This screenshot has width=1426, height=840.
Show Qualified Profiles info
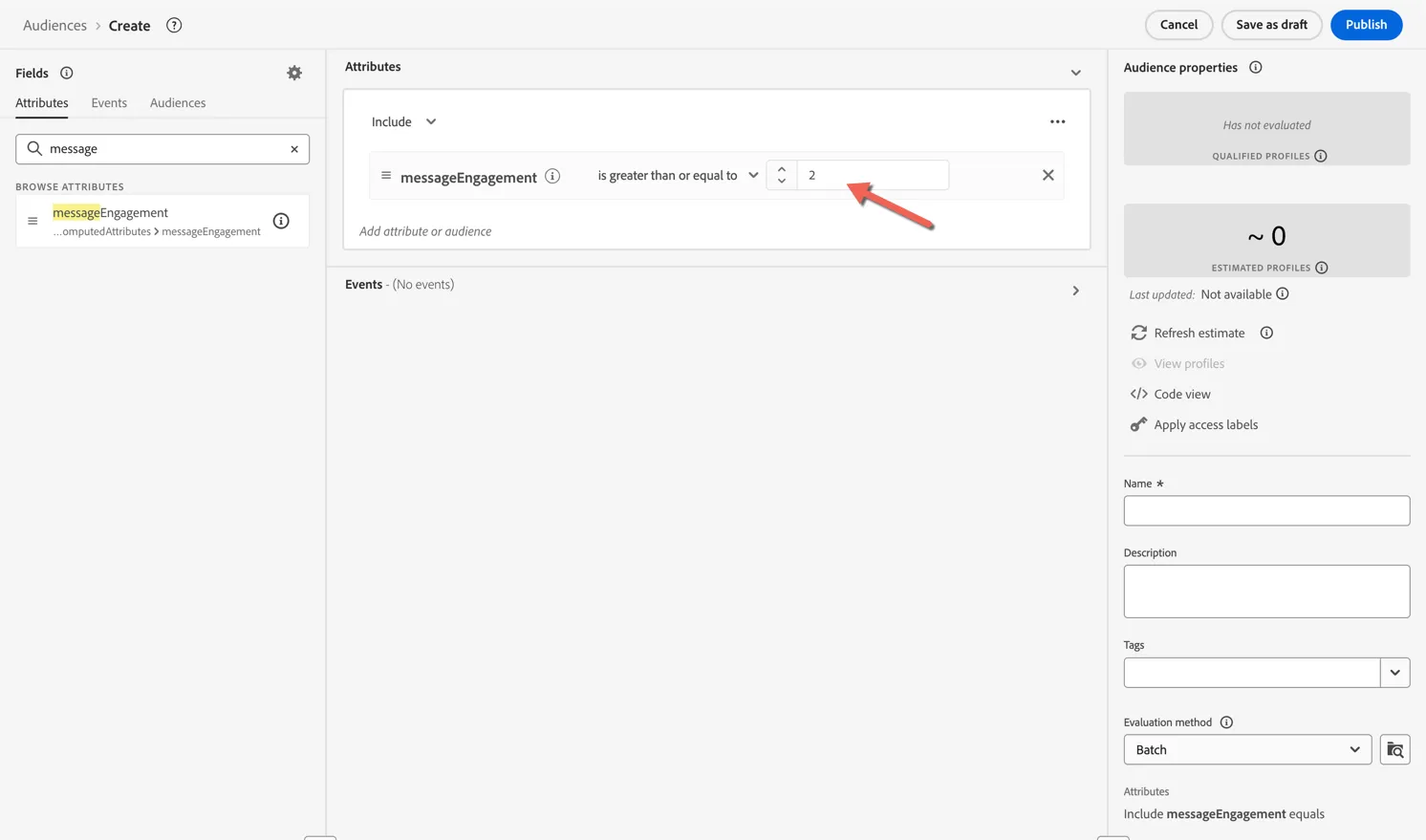point(1321,156)
